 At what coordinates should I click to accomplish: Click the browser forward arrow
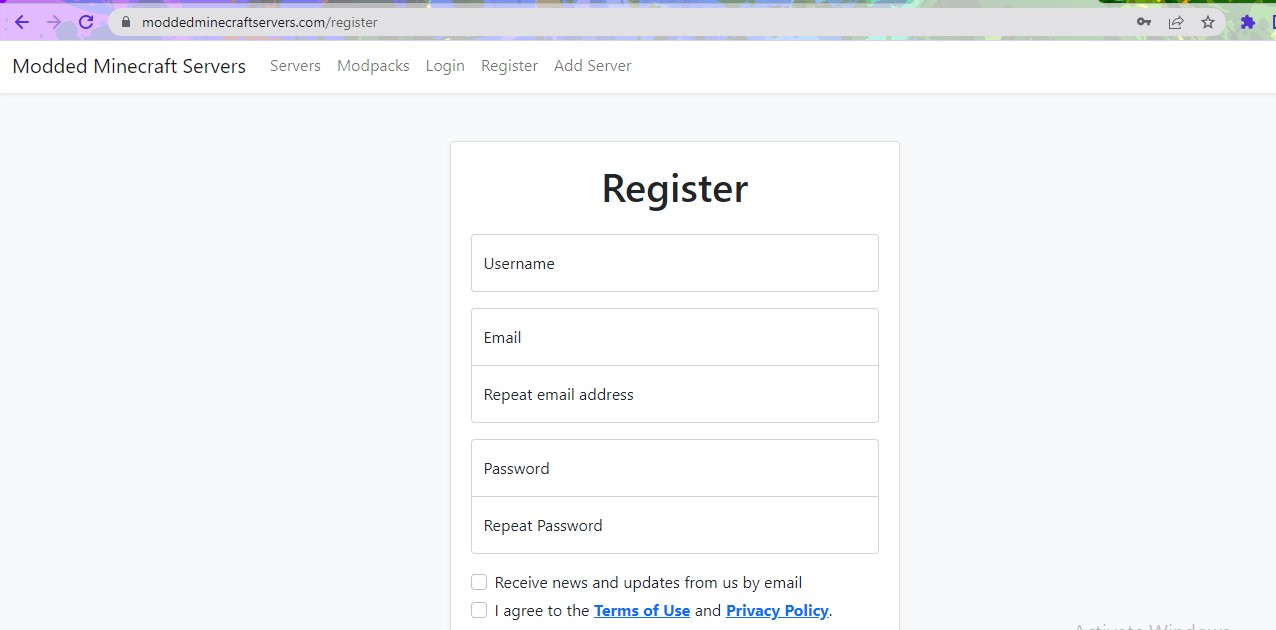[54, 22]
